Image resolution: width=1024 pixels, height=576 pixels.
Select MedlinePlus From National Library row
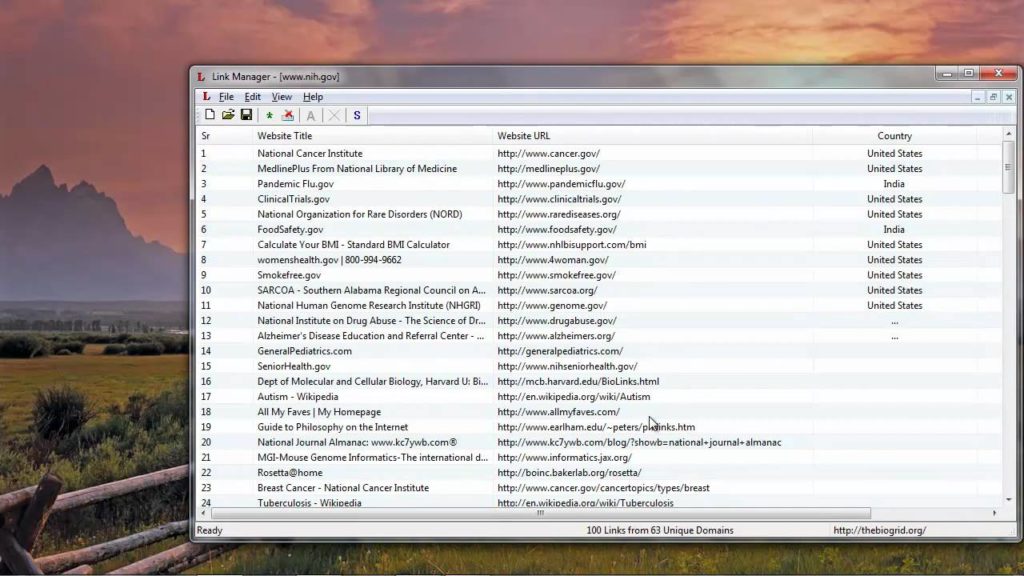click(x=599, y=168)
